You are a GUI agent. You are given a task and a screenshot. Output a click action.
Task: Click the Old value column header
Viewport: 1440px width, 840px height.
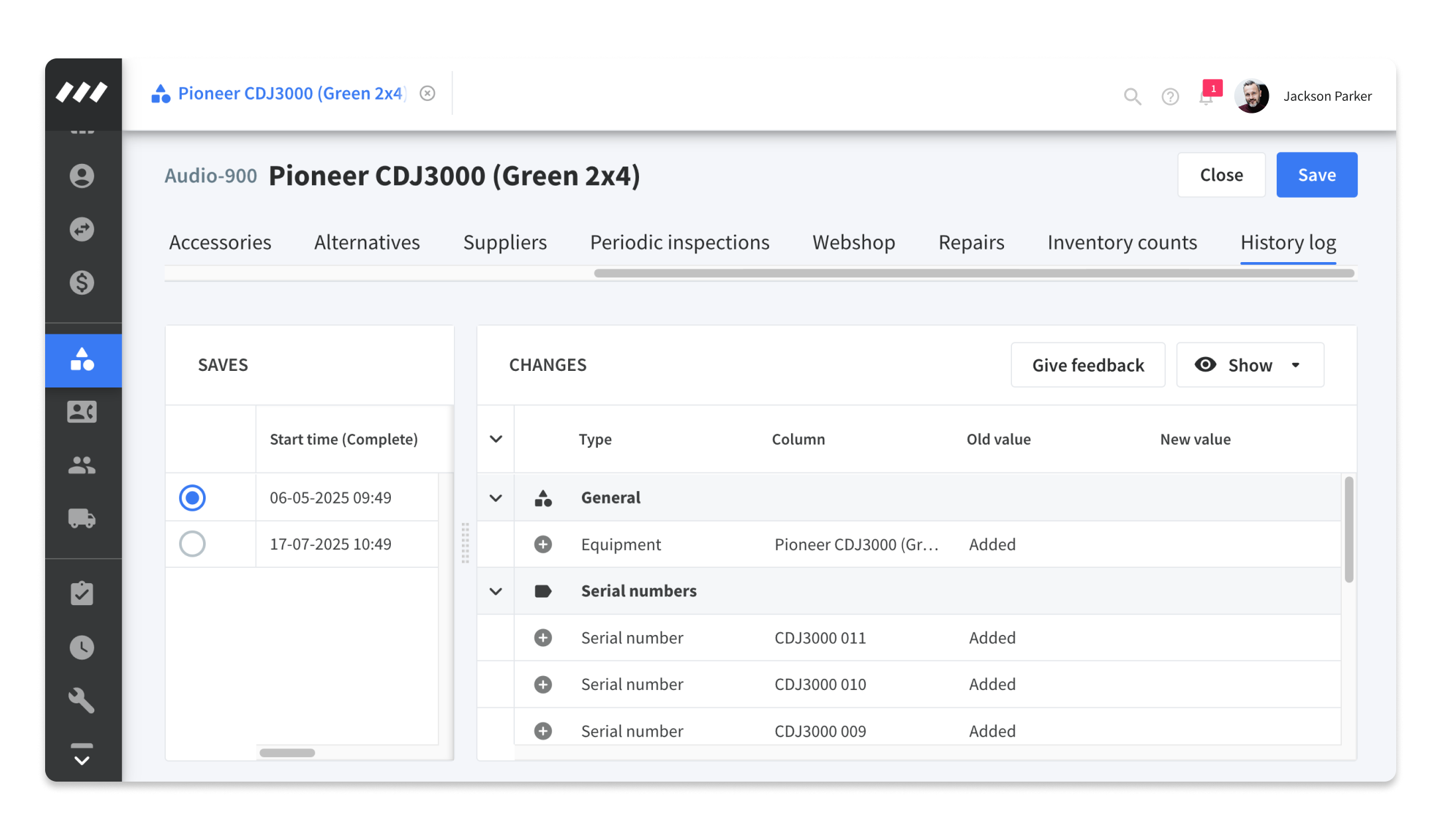[x=998, y=439]
